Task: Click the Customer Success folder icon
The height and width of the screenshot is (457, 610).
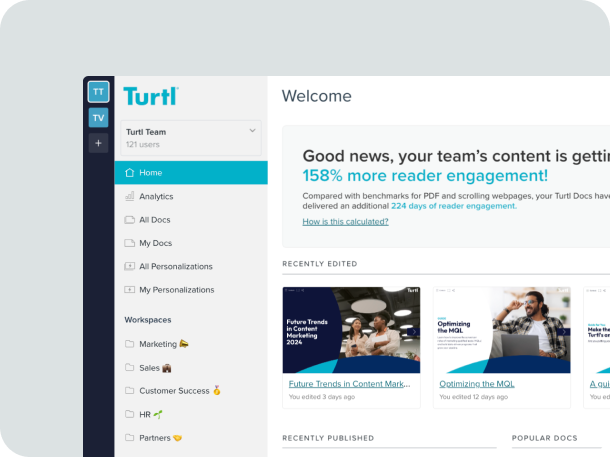Action: [130, 390]
